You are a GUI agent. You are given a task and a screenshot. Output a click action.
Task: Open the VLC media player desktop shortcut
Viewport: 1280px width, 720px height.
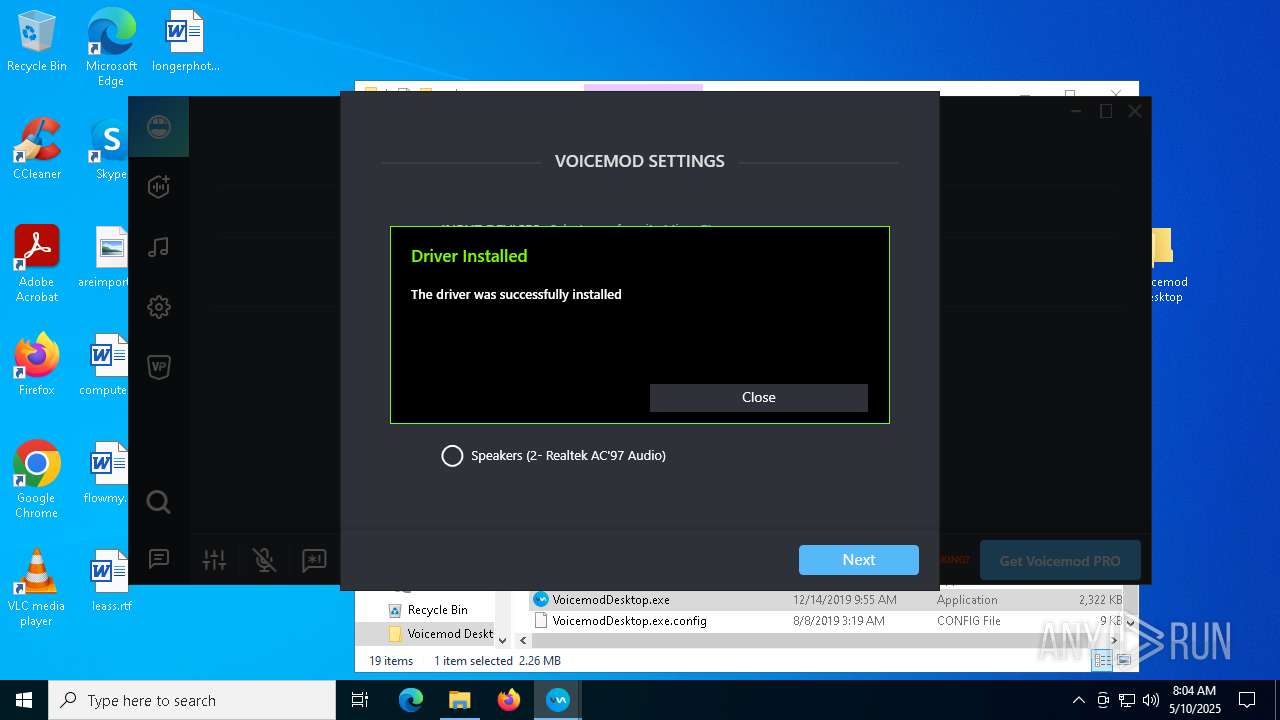coord(37,587)
